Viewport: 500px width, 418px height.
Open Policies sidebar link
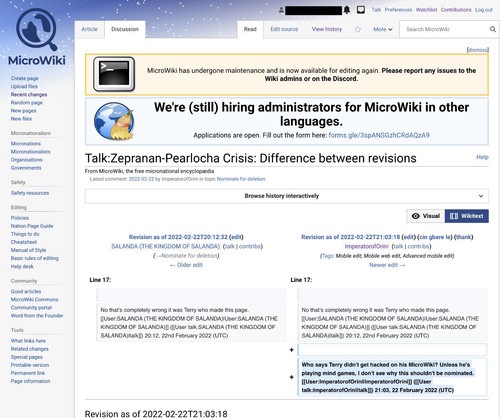(x=20, y=218)
